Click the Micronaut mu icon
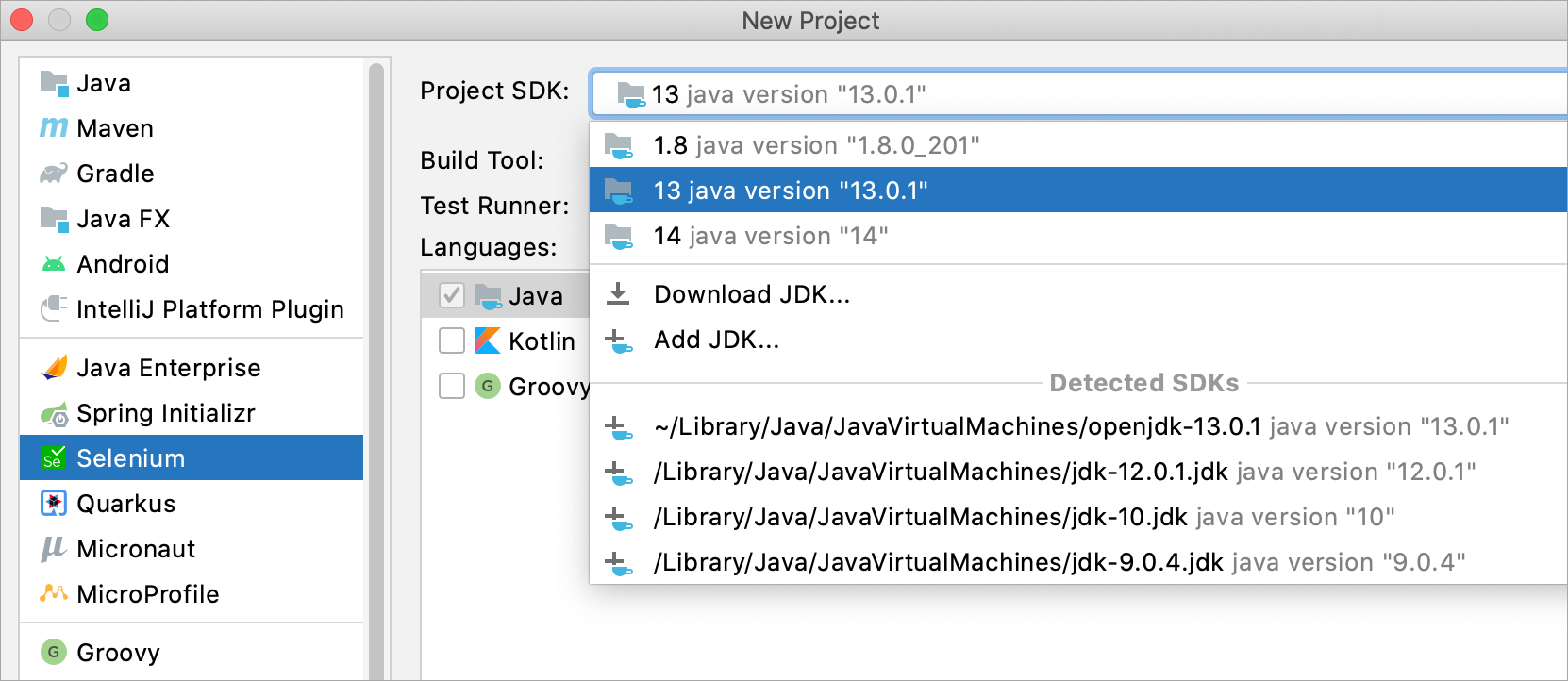The image size is (1568, 681). point(54,549)
